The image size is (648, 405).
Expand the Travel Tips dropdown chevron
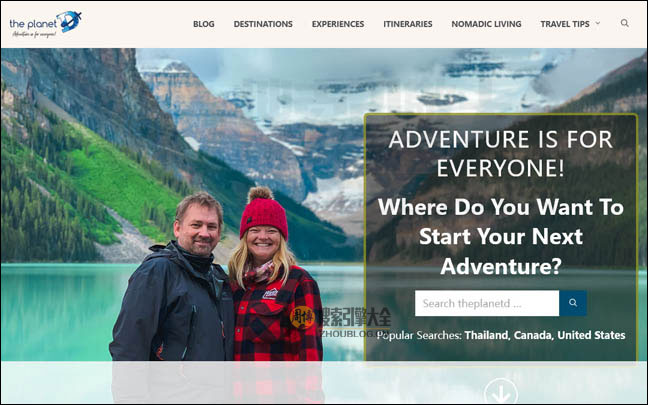point(597,23)
